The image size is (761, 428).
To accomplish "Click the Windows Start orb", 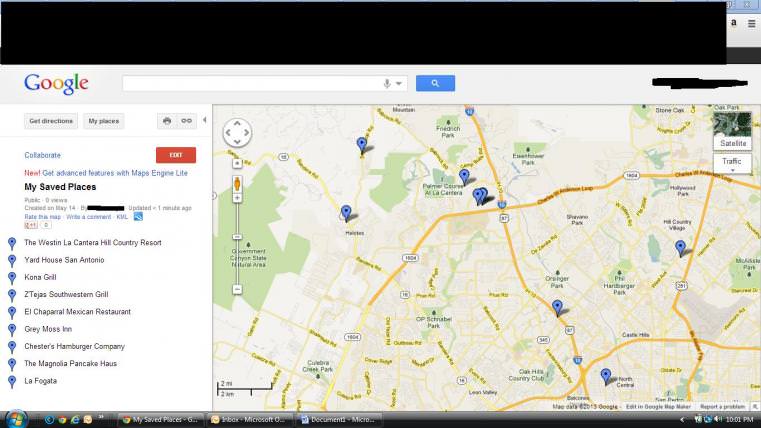I will [x=16, y=419].
